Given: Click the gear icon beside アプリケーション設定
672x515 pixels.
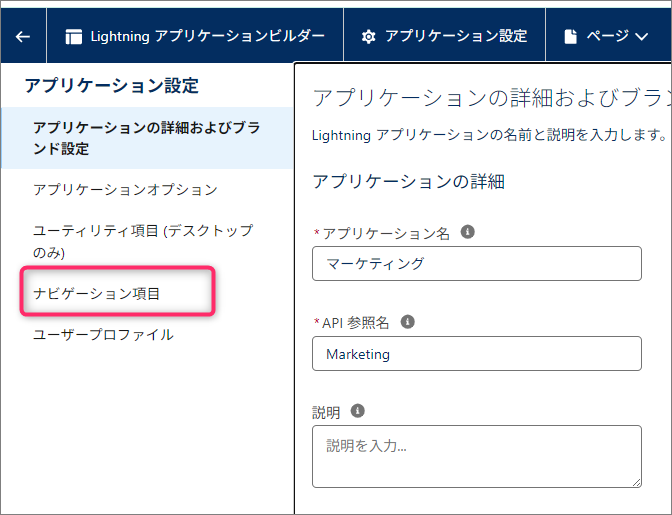Looking at the screenshot, I should pos(368,36).
